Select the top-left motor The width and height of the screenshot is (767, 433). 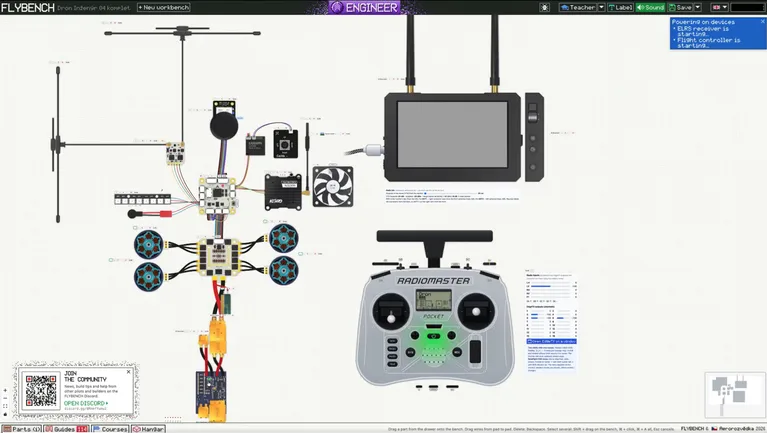(149, 245)
